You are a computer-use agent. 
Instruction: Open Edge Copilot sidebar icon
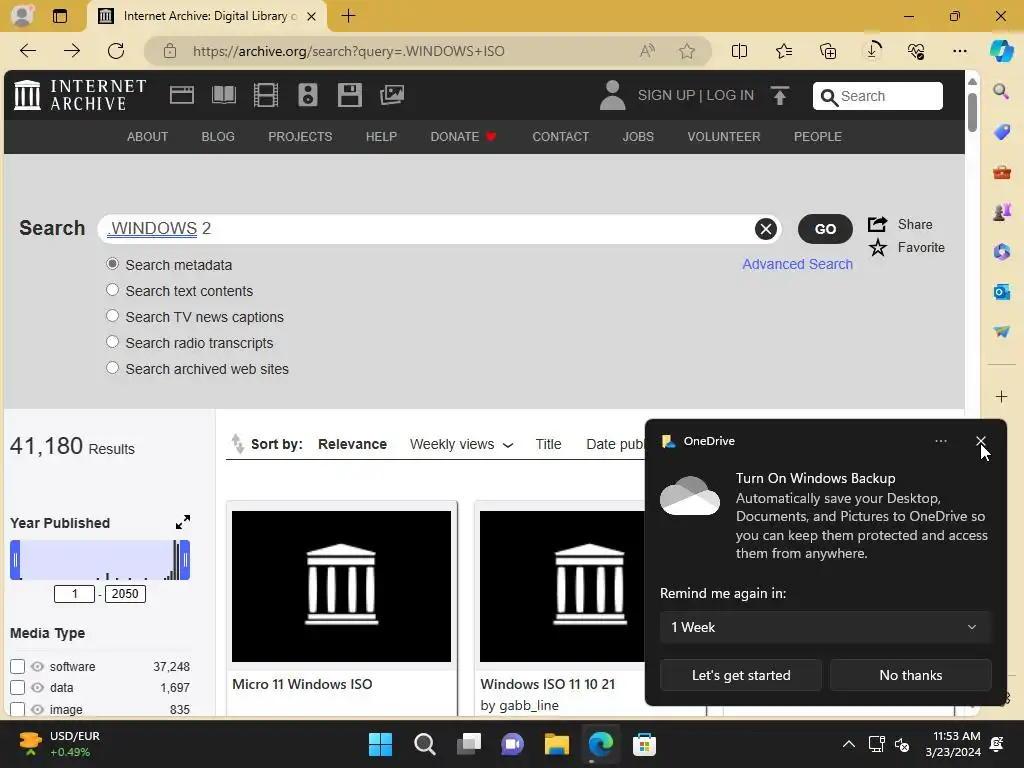pyautogui.click(x=1001, y=51)
